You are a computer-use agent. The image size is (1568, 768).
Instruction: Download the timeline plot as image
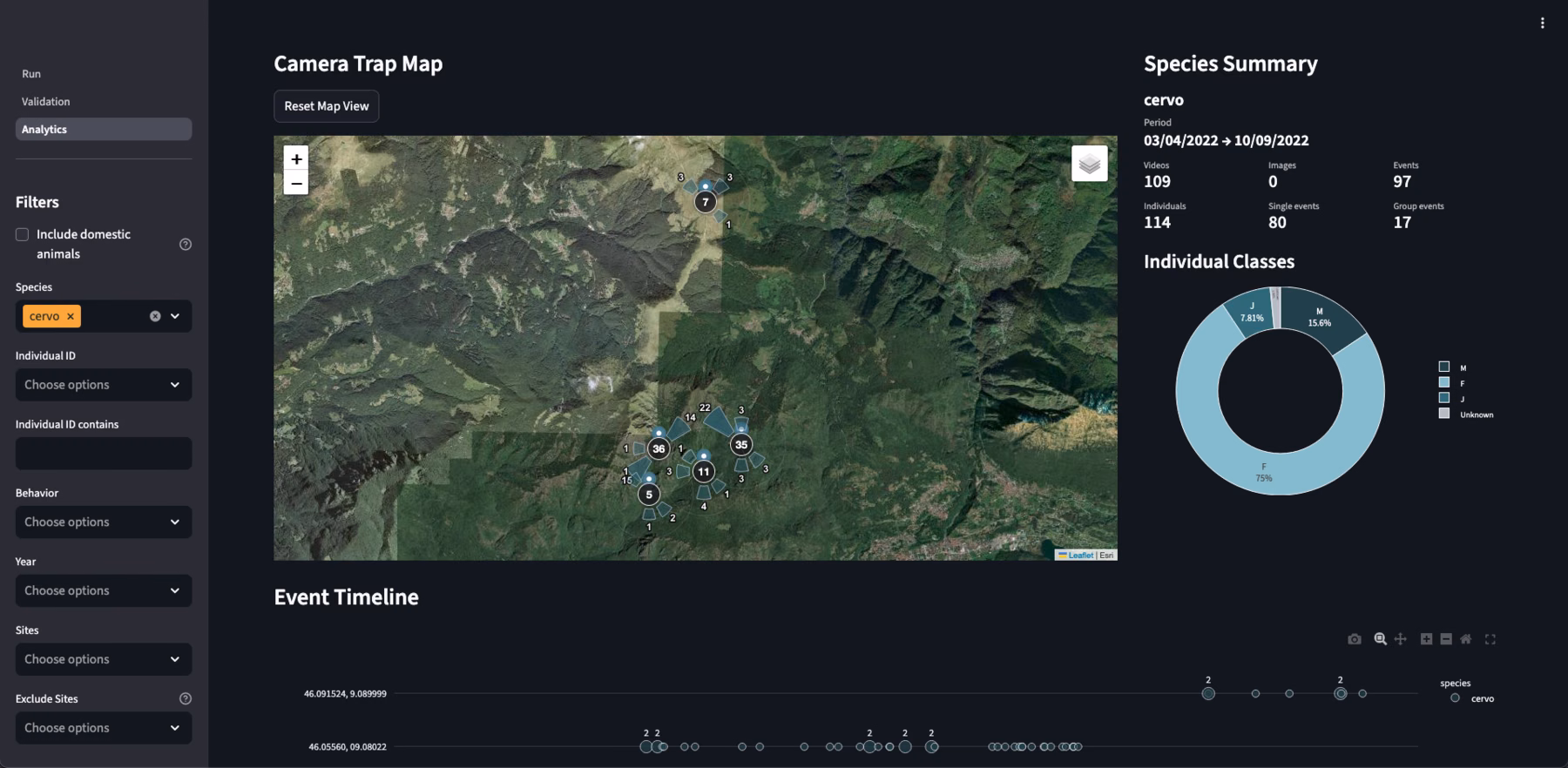[x=1354, y=639]
